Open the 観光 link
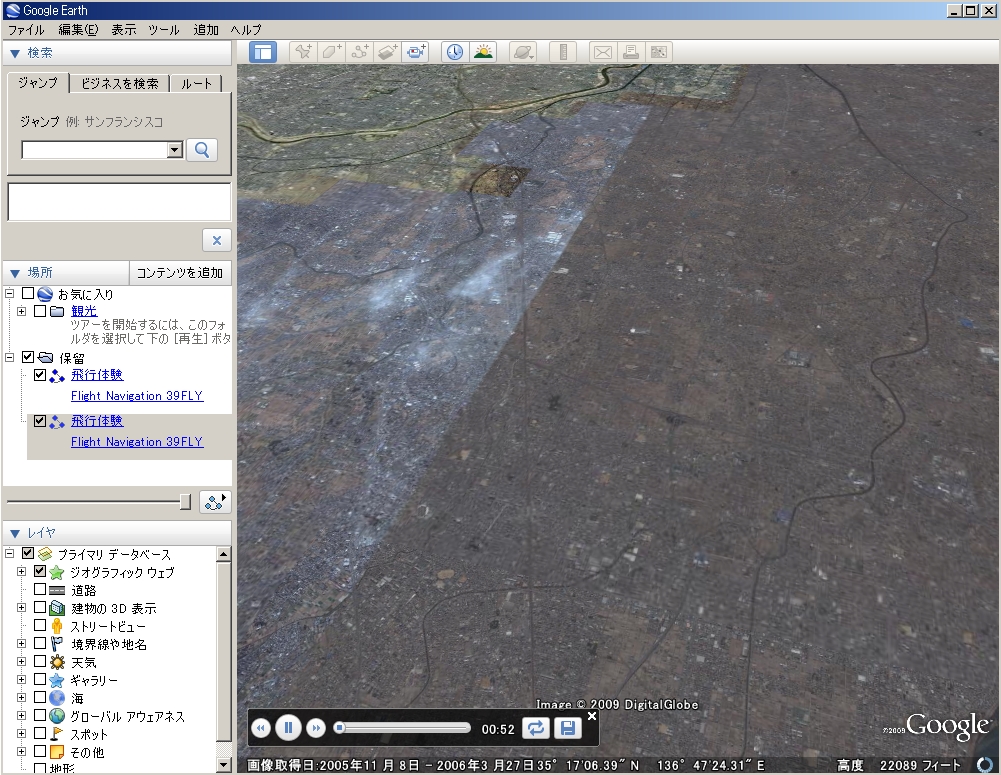The height and width of the screenshot is (775, 1001). 84,311
